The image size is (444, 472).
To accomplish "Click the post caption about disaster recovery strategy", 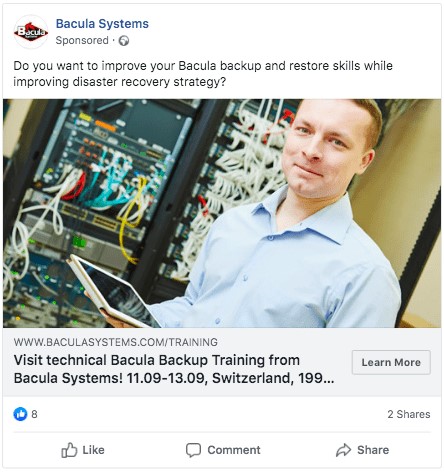I will tap(203, 74).
